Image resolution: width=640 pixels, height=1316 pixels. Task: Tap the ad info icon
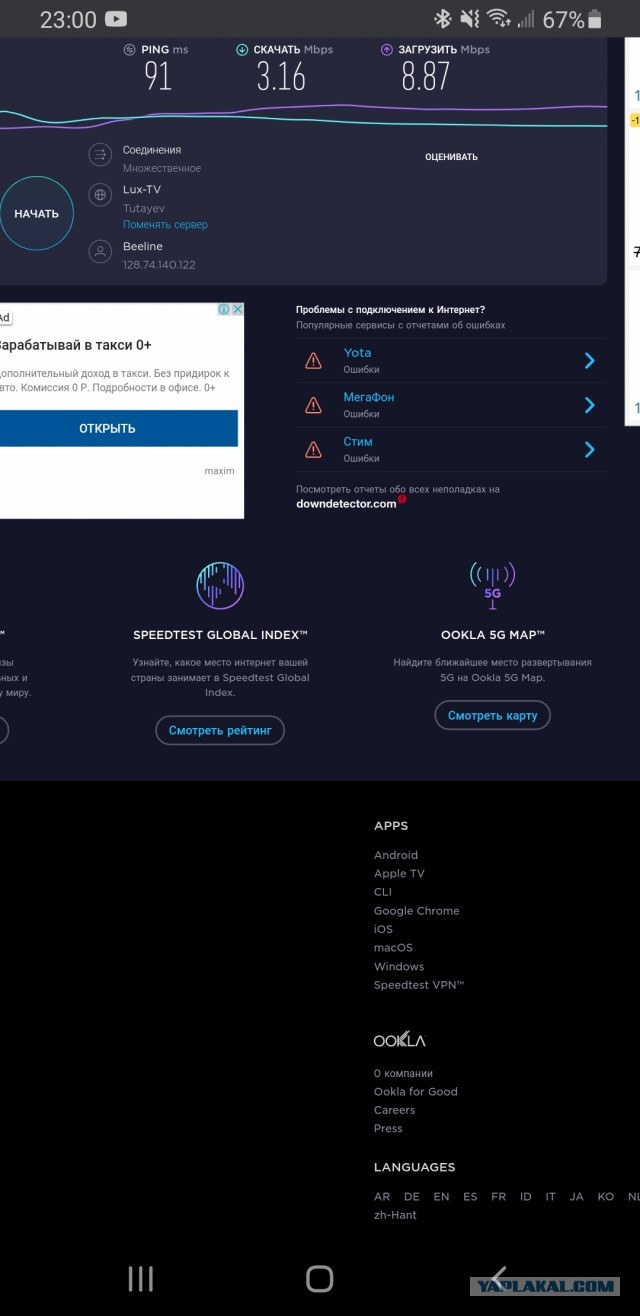coord(225,309)
